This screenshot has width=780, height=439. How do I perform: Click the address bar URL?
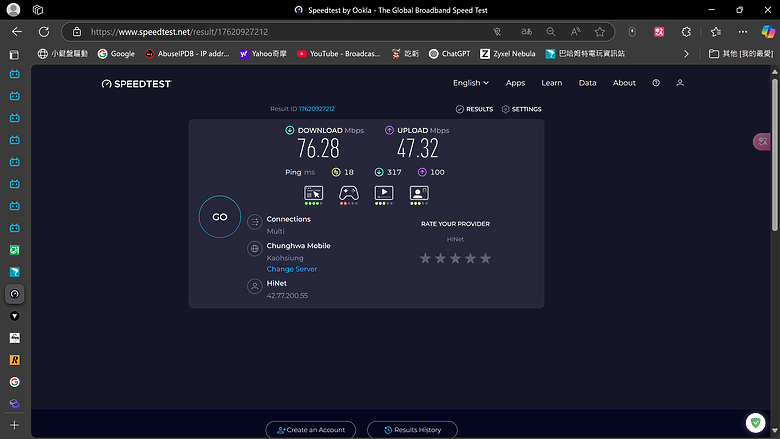[179, 32]
